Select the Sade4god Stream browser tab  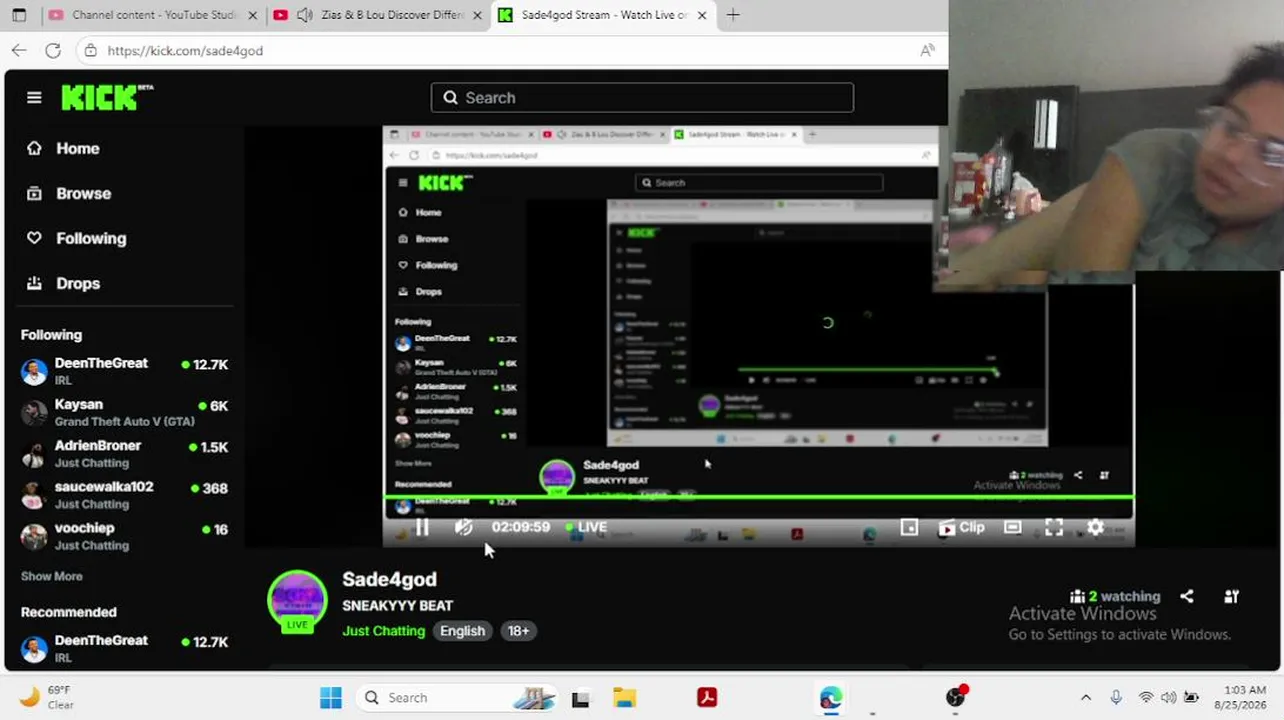pyautogui.click(x=604, y=15)
